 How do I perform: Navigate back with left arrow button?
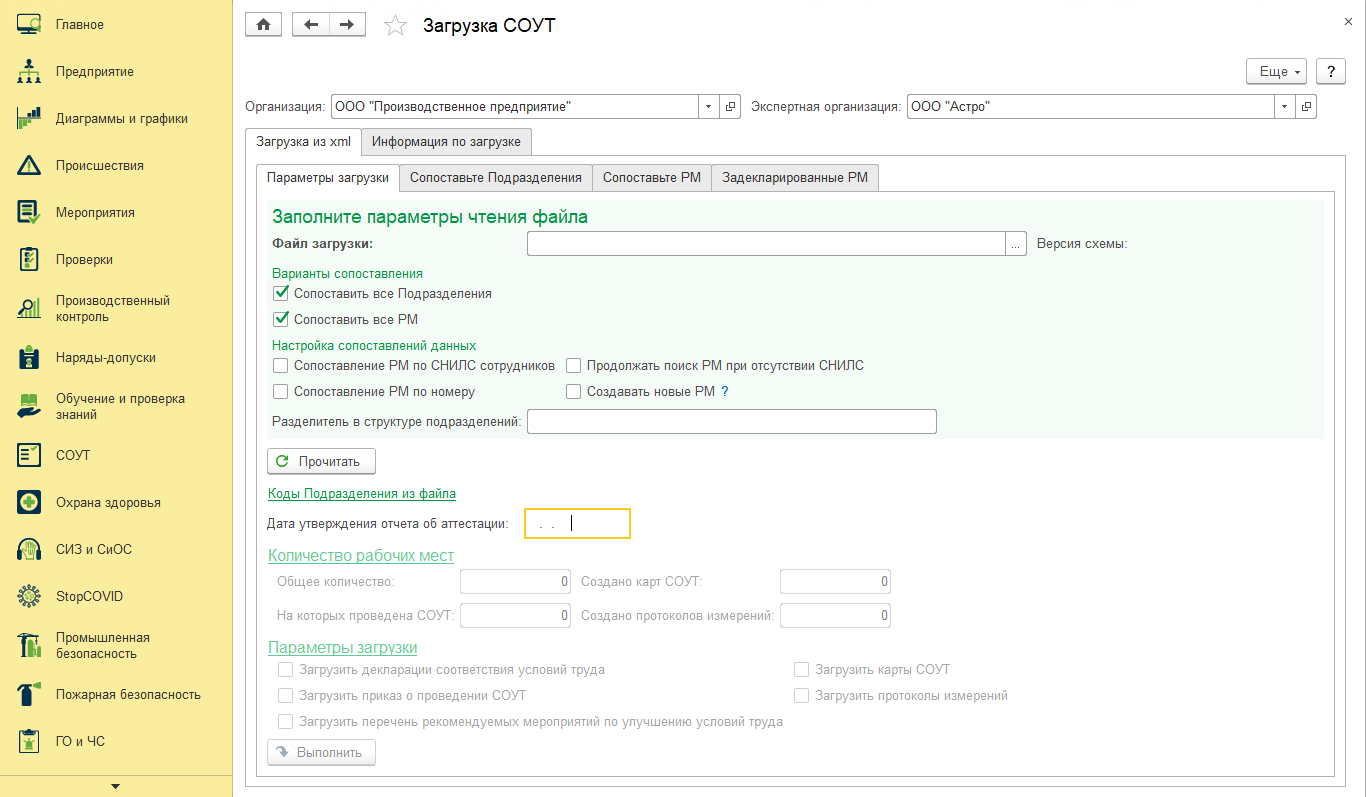click(311, 25)
